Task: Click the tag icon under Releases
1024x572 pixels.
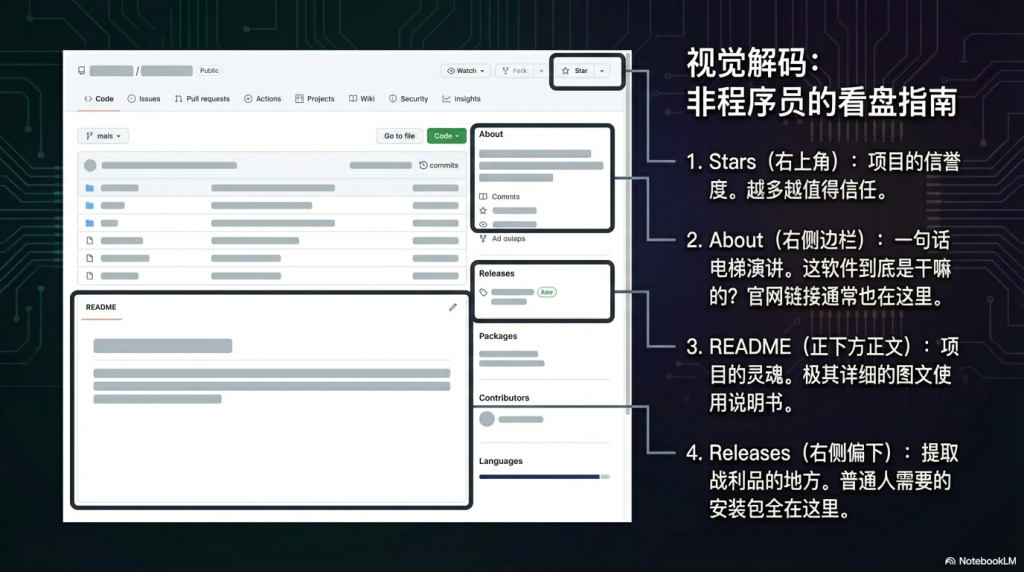Action: click(484, 292)
